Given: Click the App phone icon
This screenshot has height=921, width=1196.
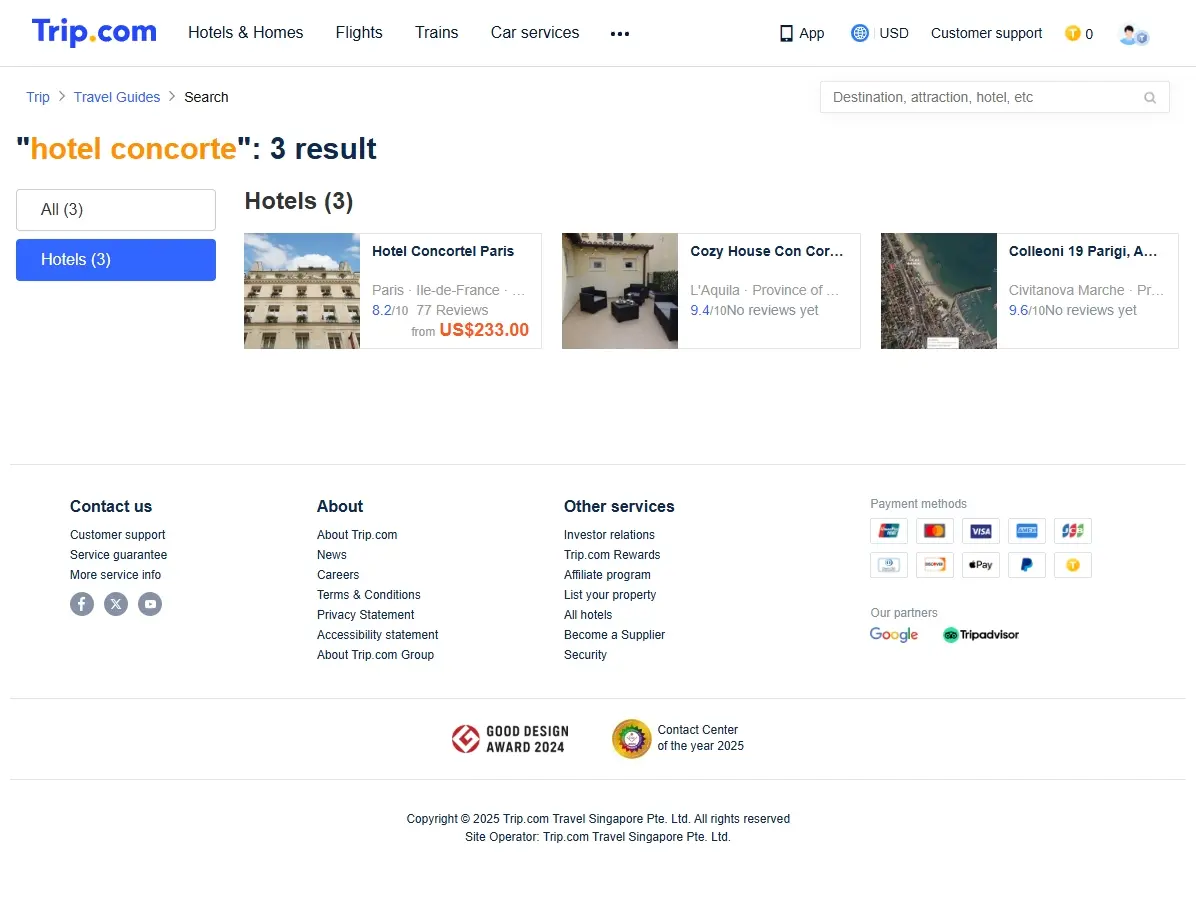Looking at the screenshot, I should [x=786, y=34].
